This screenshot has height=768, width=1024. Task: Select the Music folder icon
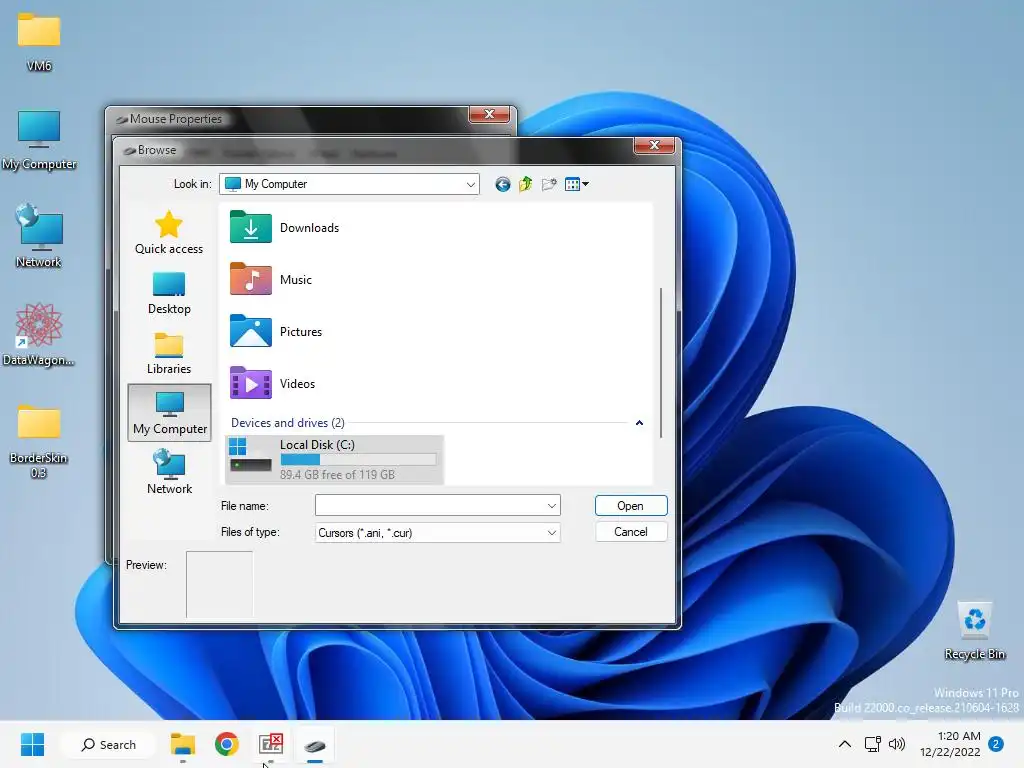(x=251, y=280)
